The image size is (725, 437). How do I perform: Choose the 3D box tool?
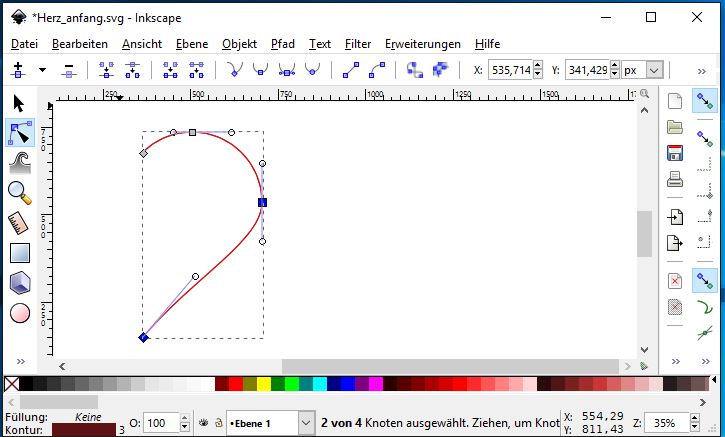pos(19,283)
